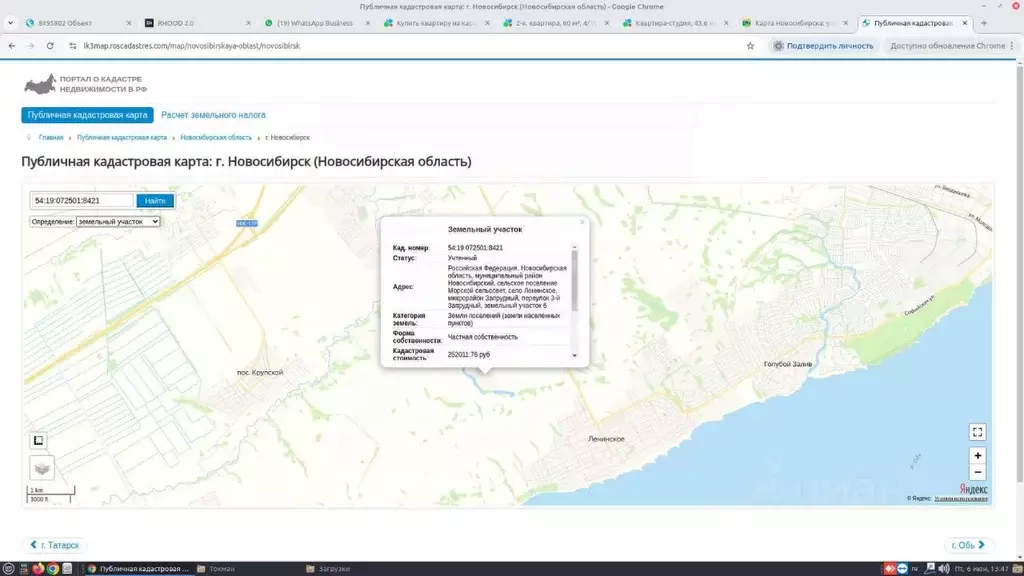Switch to the WhatsApp Business tab
Screen dimensions: 1024x576
click(315, 23)
